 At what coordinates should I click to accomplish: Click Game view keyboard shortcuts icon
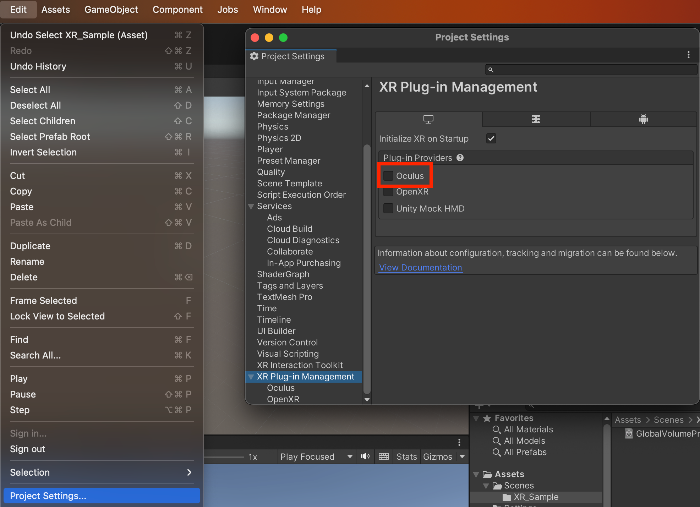pos(384,456)
